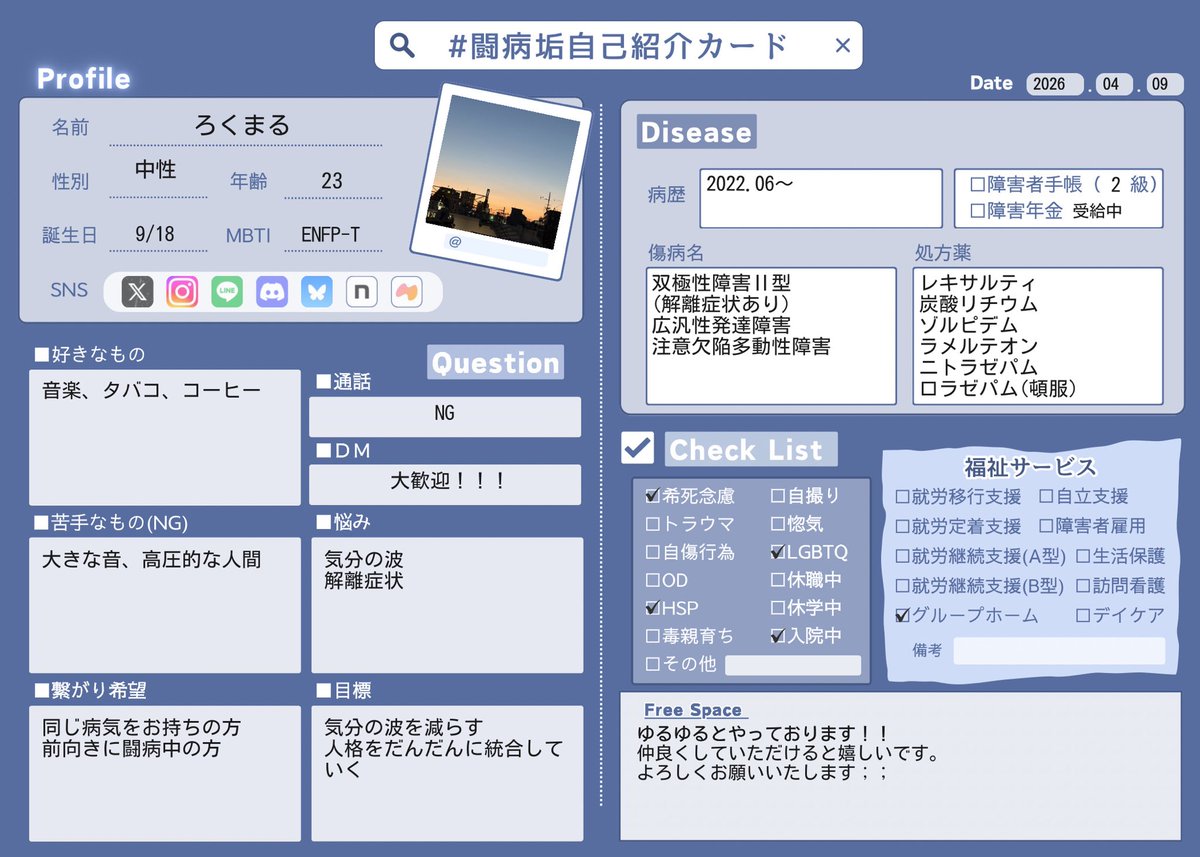This screenshot has width=1200, height=857.
Task: Open the Instagram SNS icon
Action: (182, 291)
